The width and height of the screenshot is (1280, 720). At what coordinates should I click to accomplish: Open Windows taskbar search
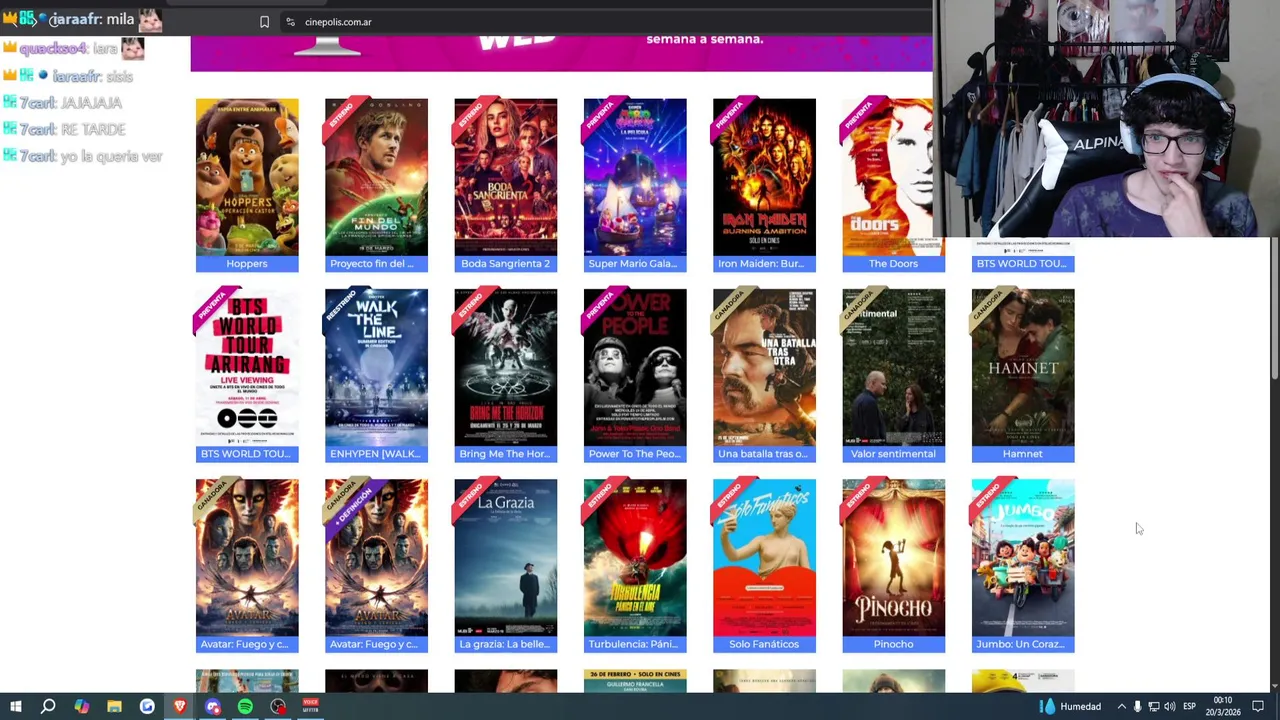[48, 707]
